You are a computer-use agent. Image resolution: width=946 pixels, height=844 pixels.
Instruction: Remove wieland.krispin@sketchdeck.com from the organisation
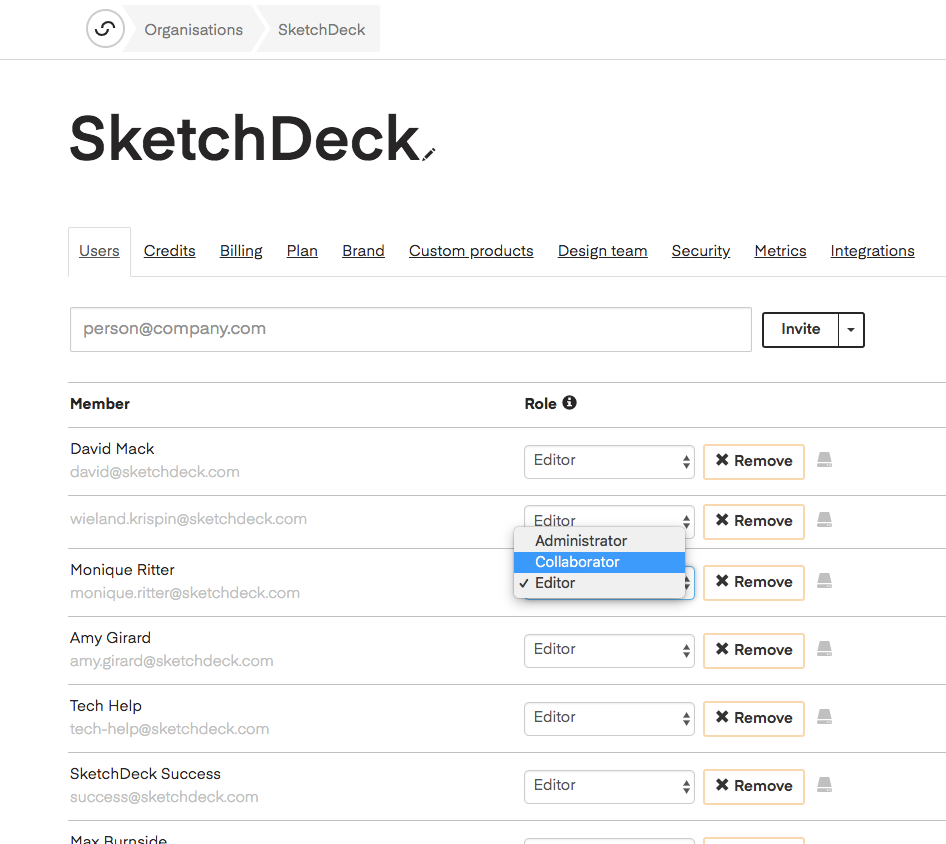tap(754, 521)
